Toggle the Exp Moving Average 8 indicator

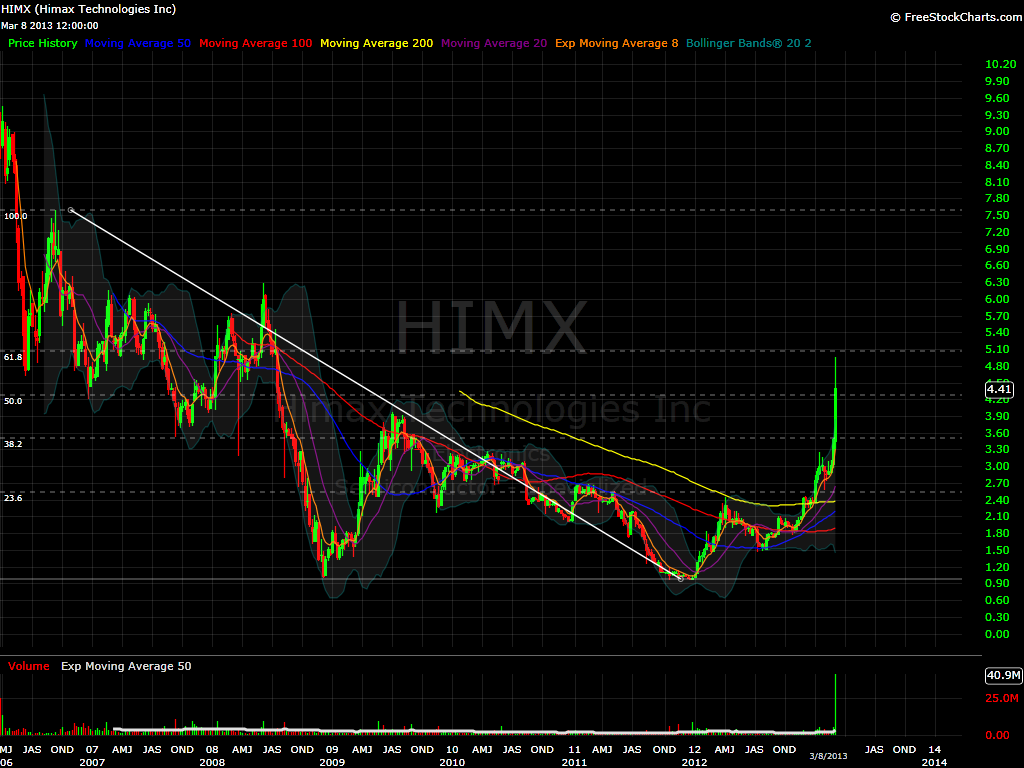click(x=616, y=43)
